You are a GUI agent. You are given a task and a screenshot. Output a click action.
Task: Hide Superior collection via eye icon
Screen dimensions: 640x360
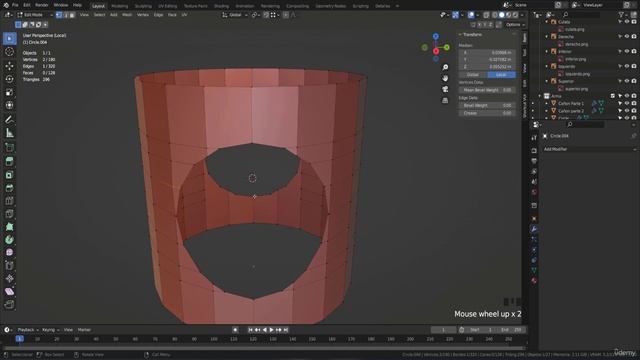[x=627, y=81]
